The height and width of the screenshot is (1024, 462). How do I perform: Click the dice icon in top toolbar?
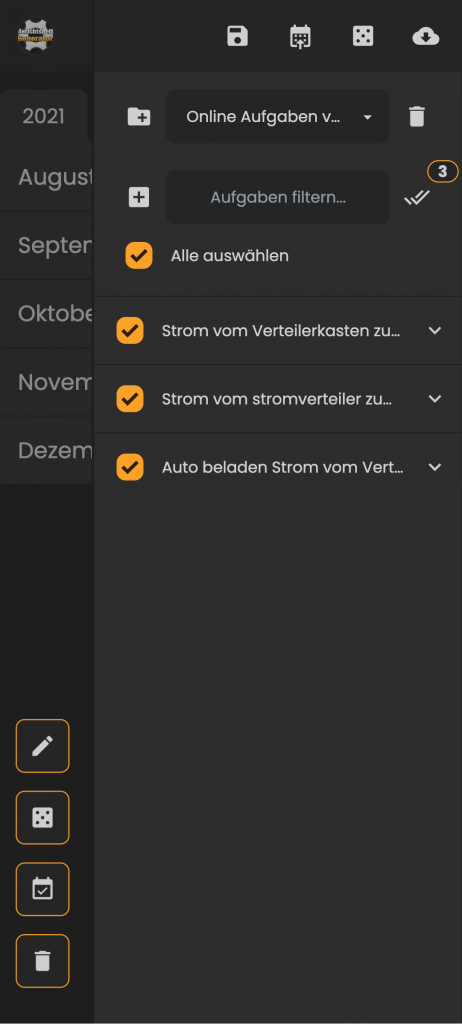tap(363, 37)
